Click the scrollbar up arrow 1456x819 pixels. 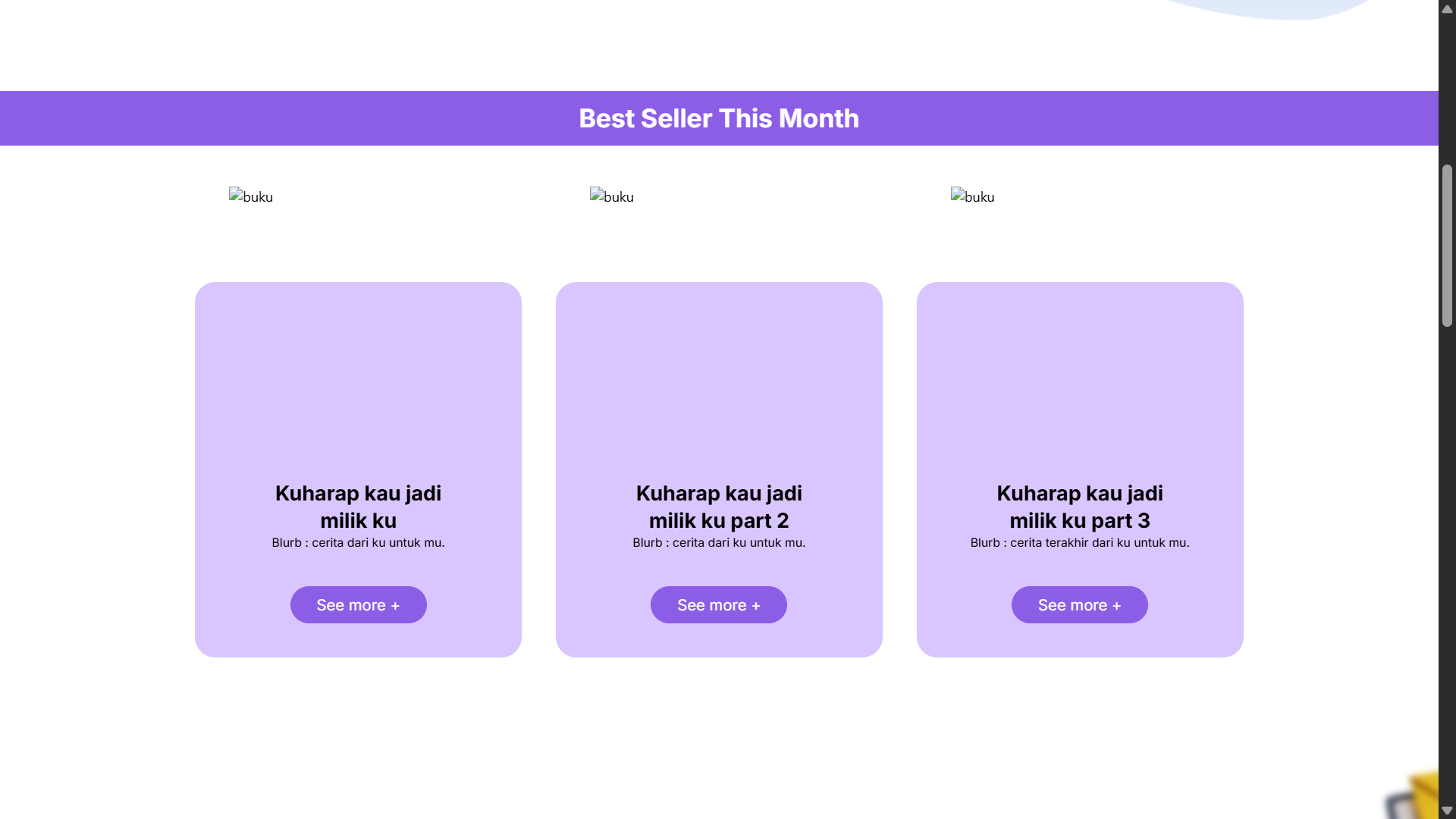(1447, 8)
